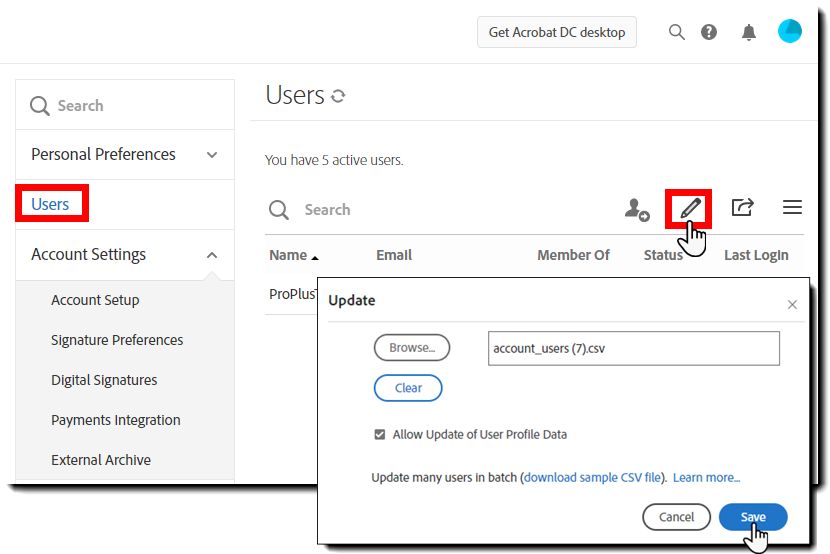Select Users in the sidebar
This screenshot has width=830, height=554.
click(x=50, y=204)
